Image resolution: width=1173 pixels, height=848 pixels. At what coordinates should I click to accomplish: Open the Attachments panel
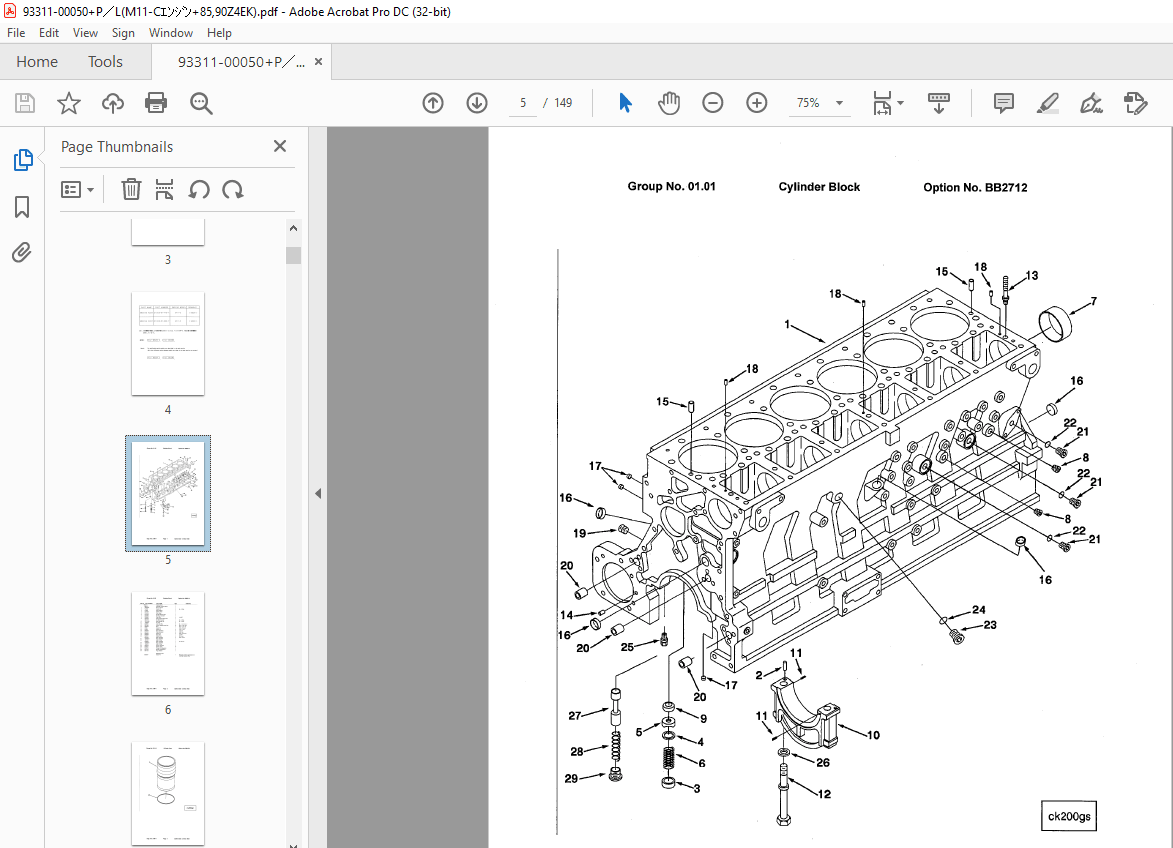21,252
